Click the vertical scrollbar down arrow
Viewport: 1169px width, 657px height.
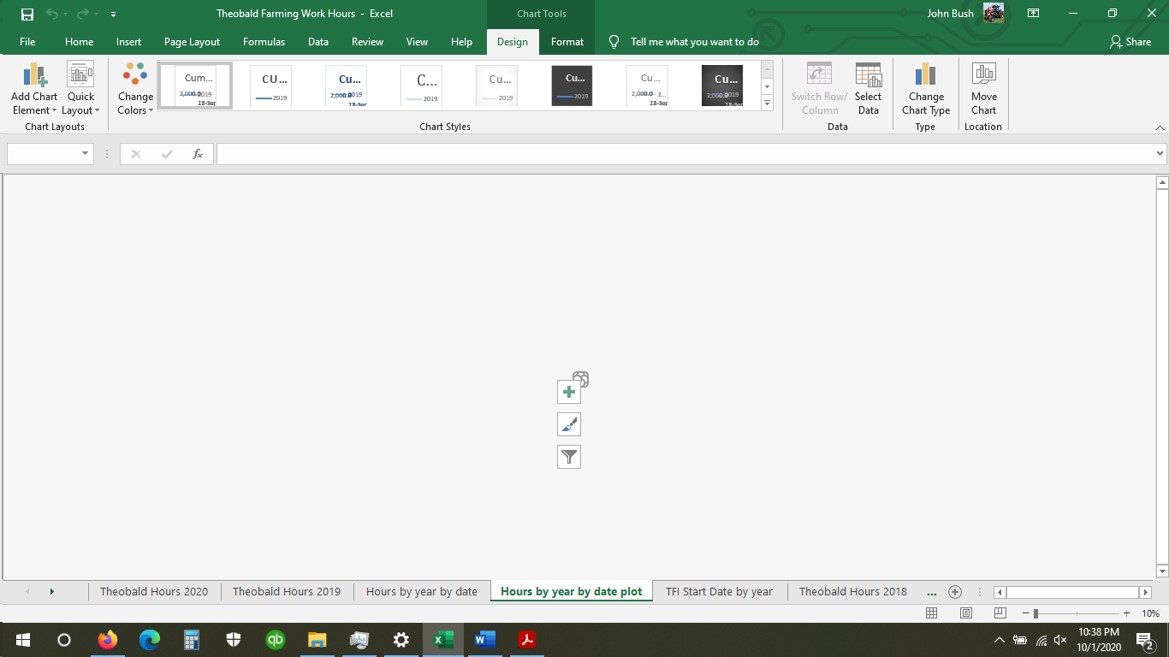pos(1162,571)
